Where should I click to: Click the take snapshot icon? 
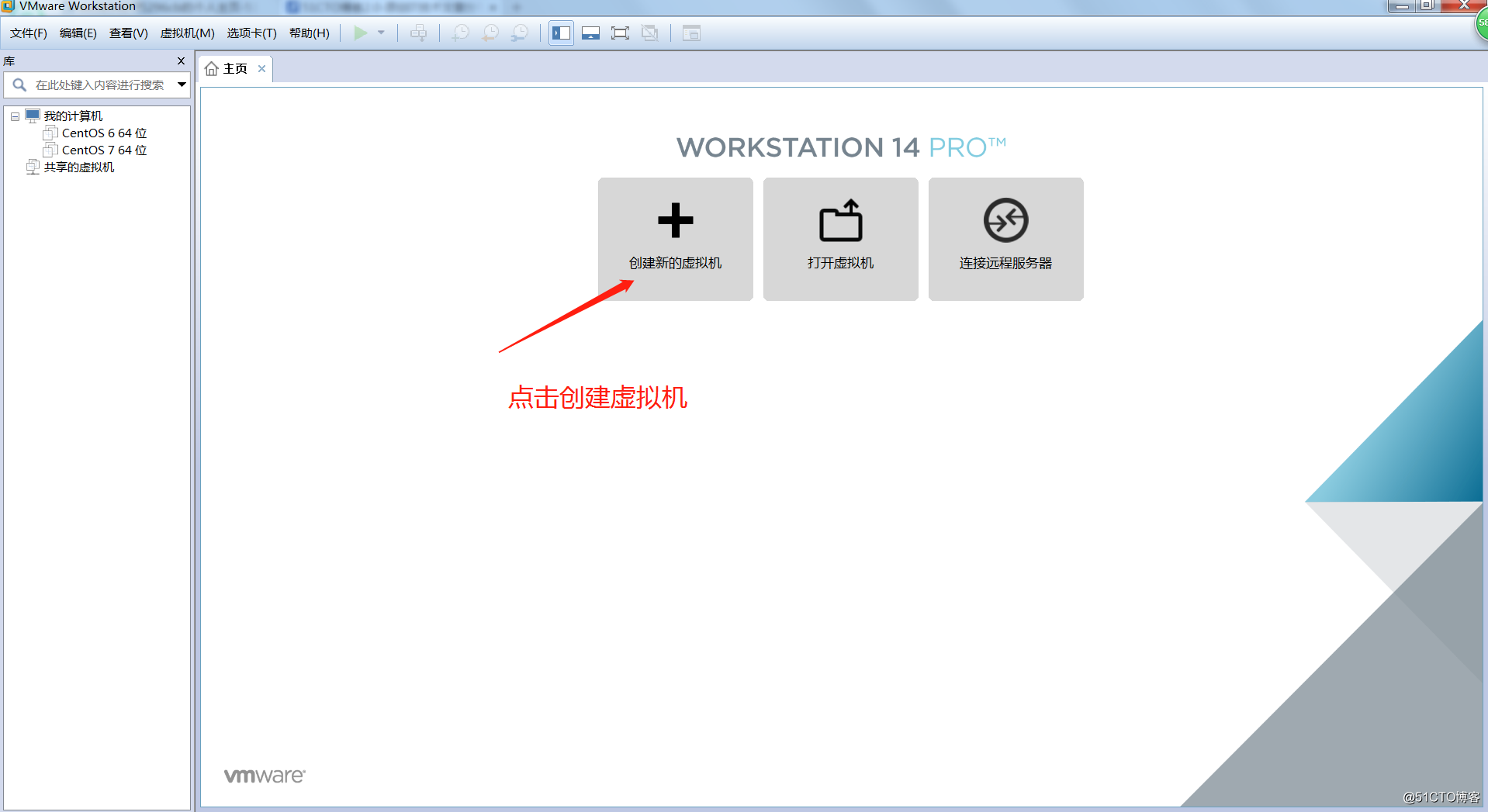tap(461, 33)
